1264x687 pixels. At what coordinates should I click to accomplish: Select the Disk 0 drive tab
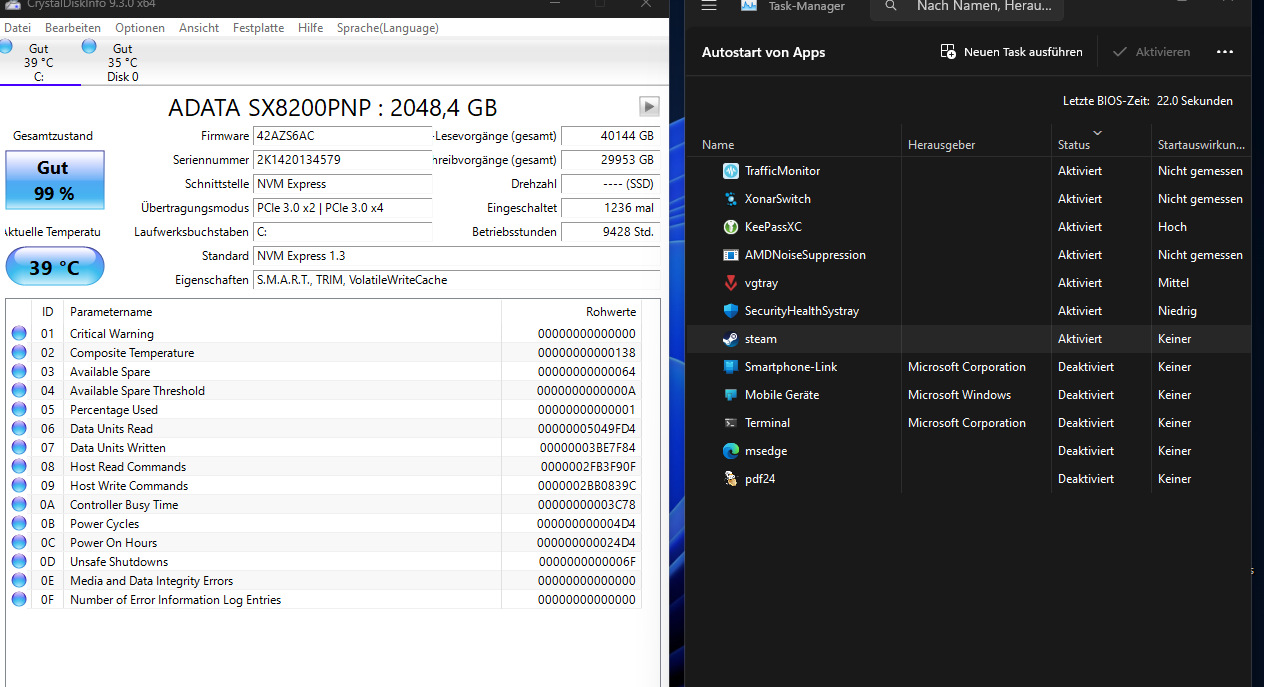pyautogui.click(x=122, y=62)
